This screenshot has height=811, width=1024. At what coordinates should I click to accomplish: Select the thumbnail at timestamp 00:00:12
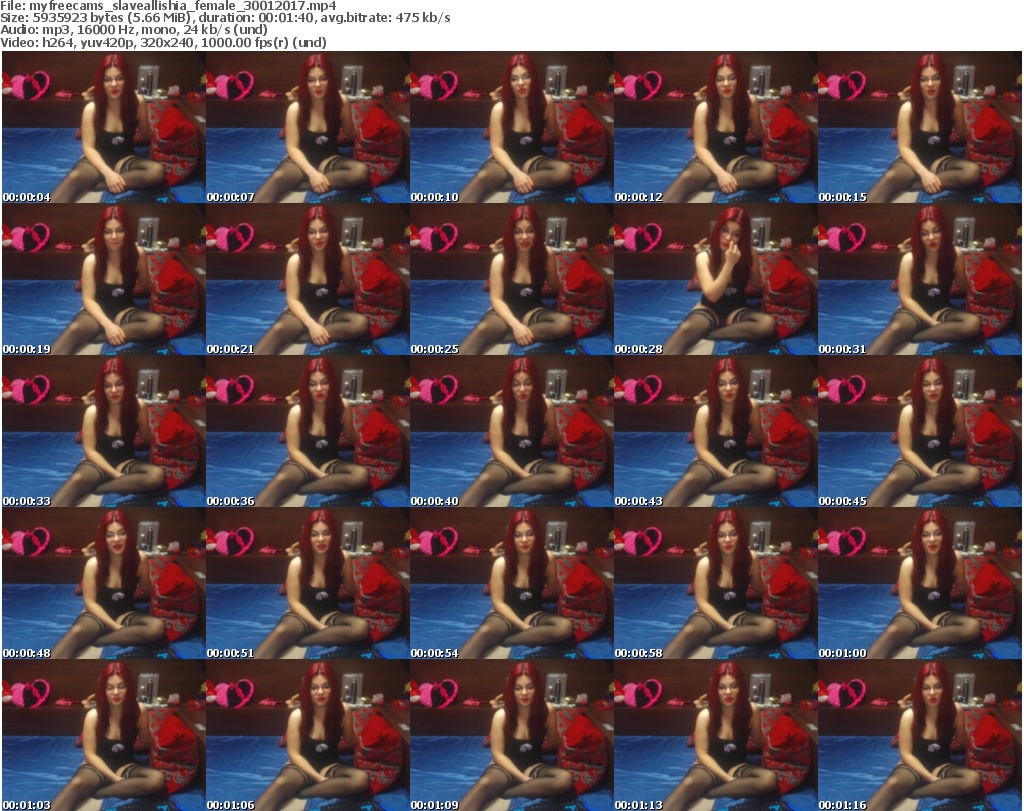(715, 127)
